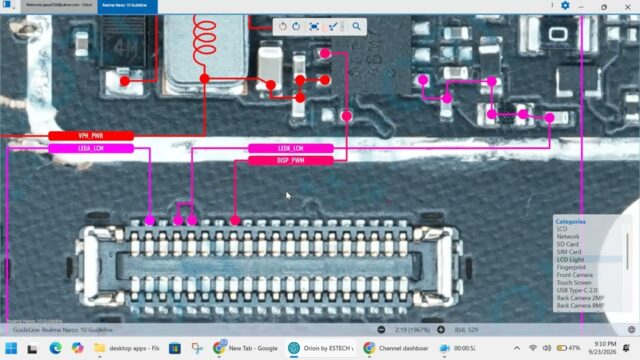
Task: Select USB Type-C 2.0 category
Action: pos(577,290)
